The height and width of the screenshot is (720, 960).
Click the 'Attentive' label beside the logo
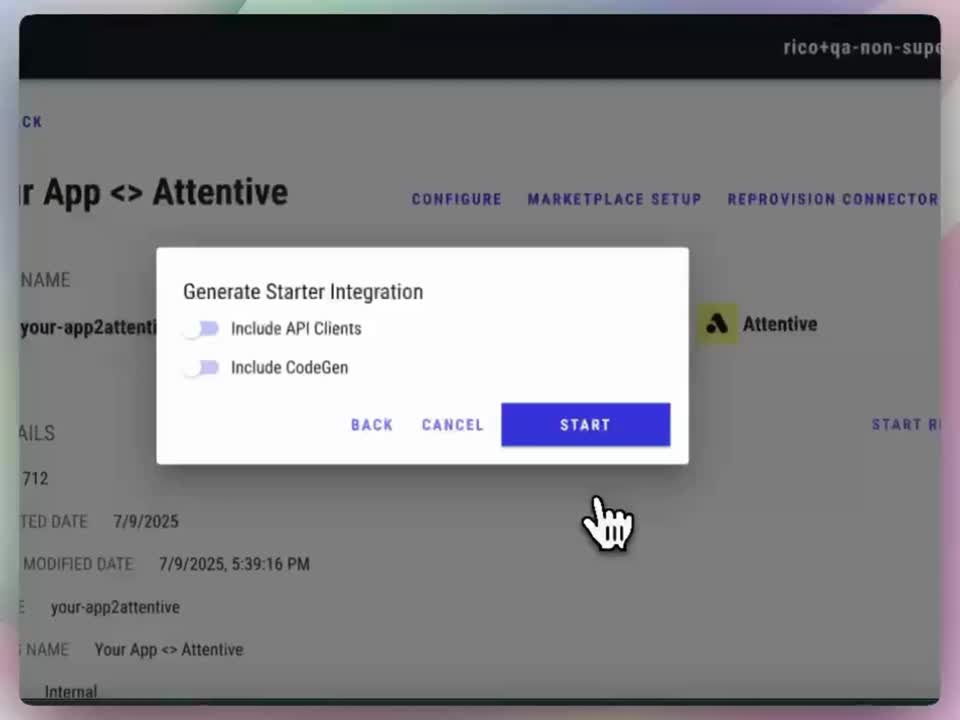pyautogui.click(x=780, y=324)
